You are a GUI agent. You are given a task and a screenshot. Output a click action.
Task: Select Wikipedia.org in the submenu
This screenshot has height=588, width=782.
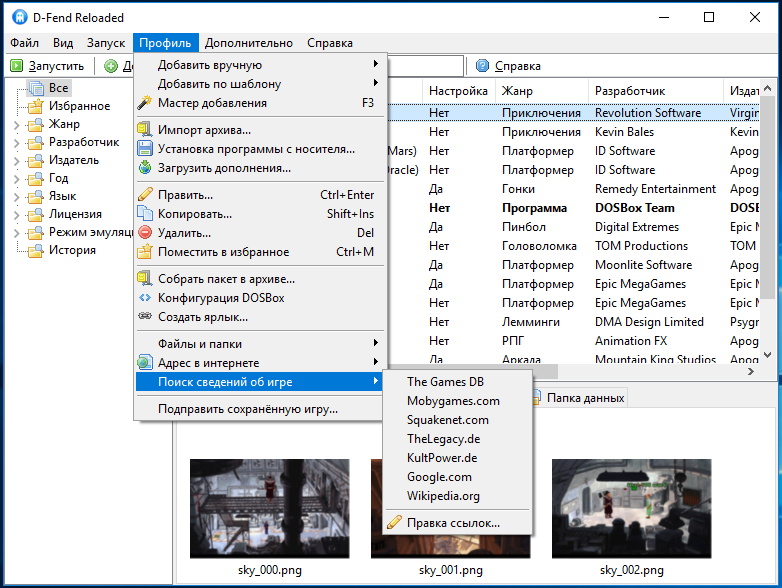443,496
